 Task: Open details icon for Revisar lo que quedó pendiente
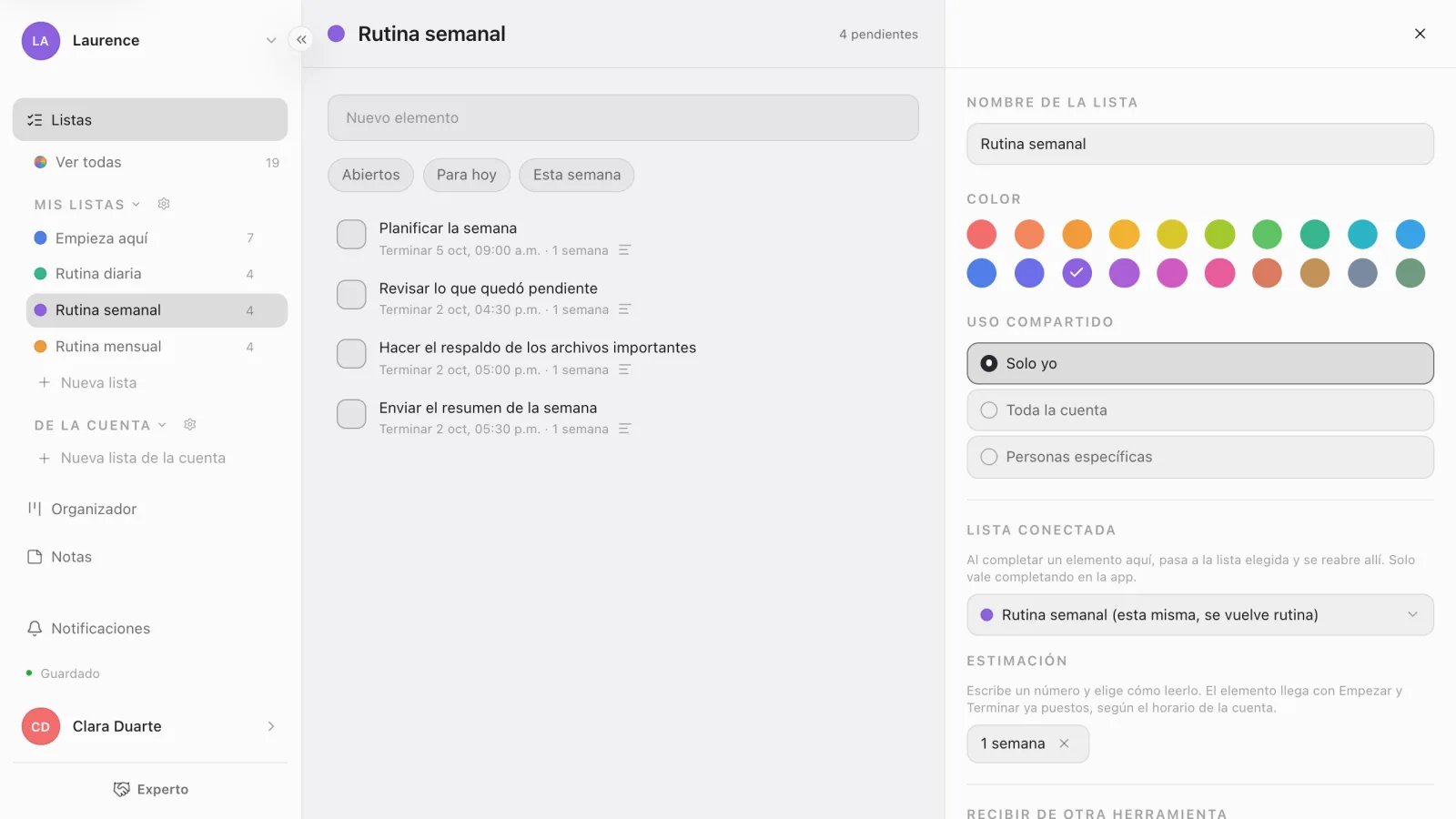tap(624, 309)
